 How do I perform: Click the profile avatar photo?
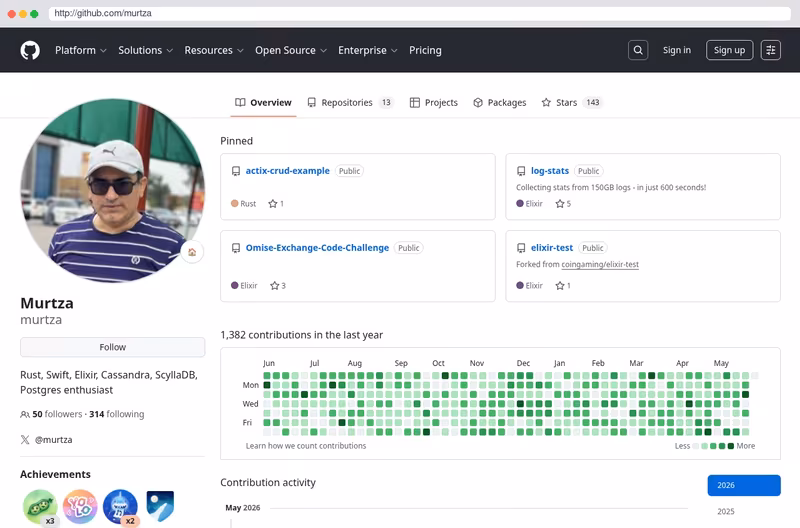[112, 190]
